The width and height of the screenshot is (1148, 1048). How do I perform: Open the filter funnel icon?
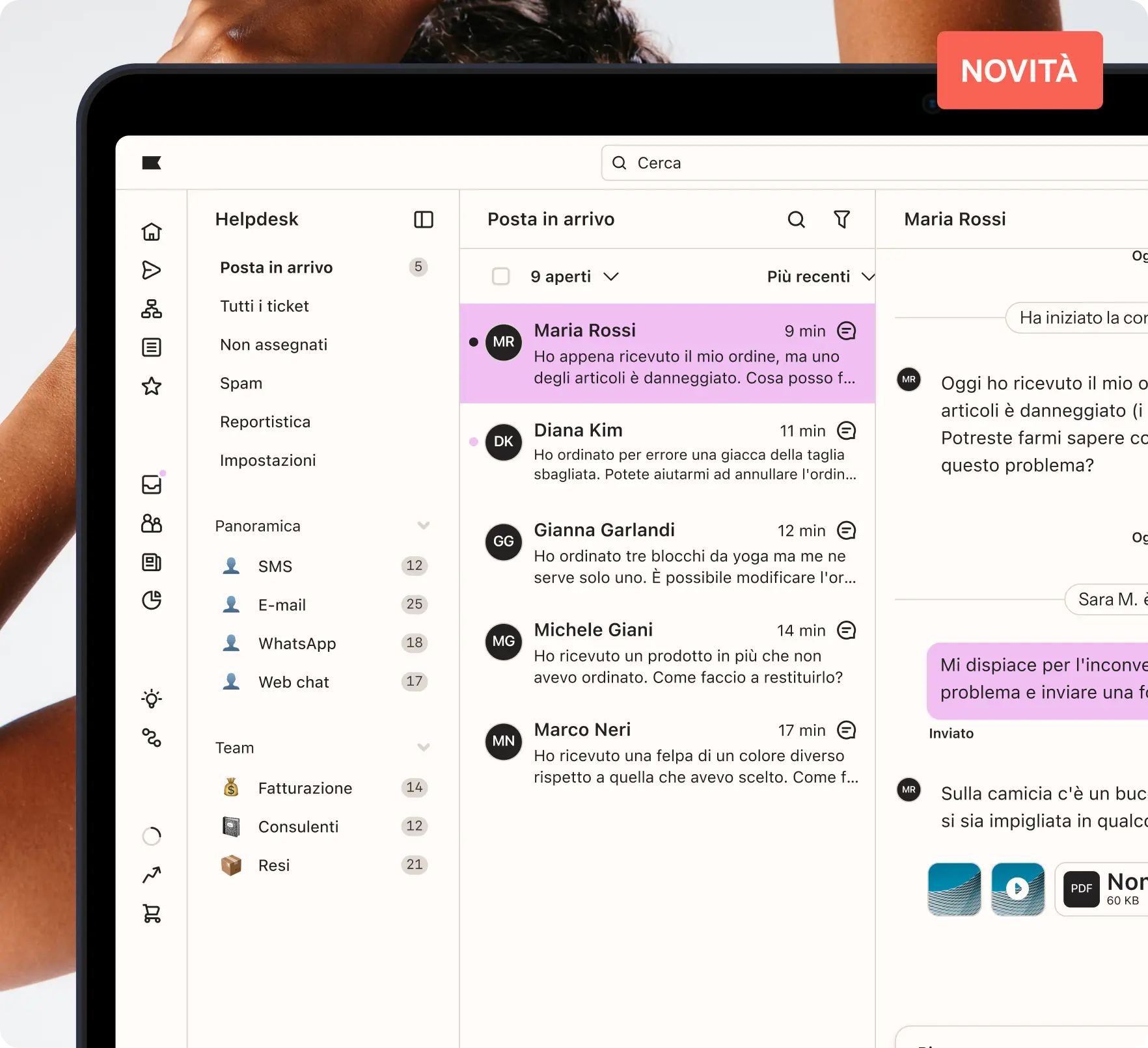842,220
